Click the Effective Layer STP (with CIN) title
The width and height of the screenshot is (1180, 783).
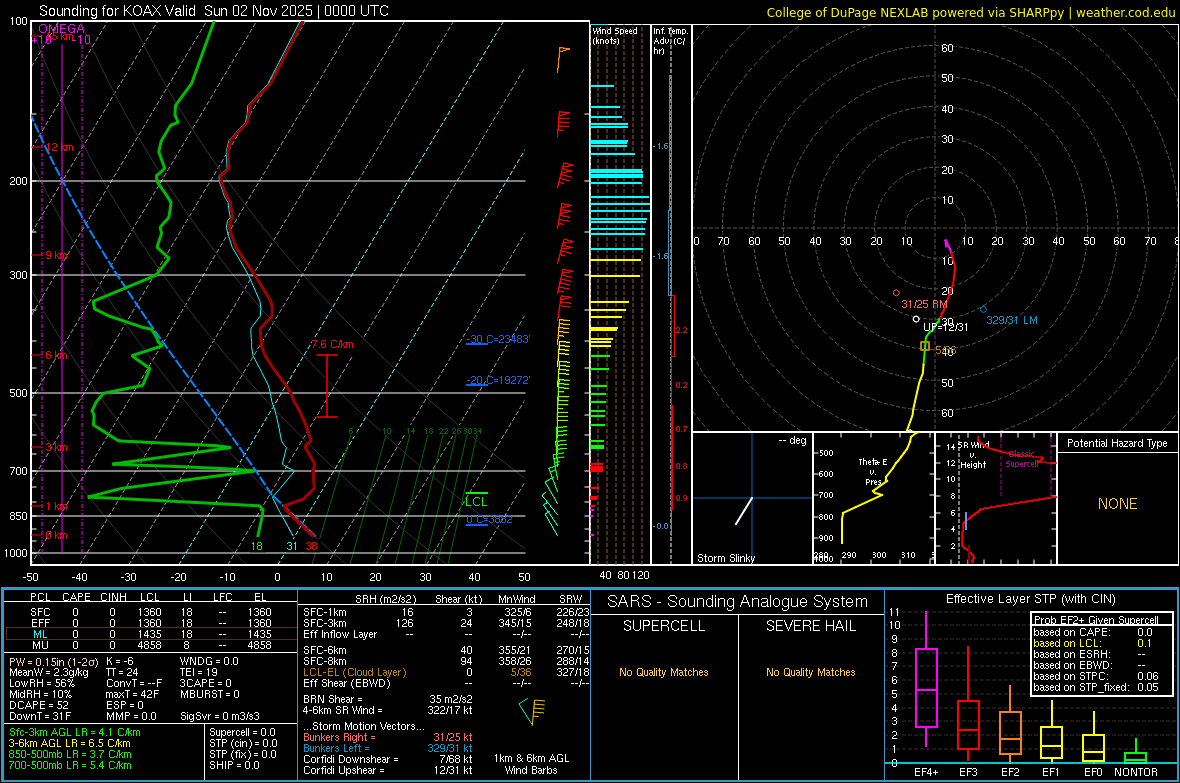pos(1030,599)
